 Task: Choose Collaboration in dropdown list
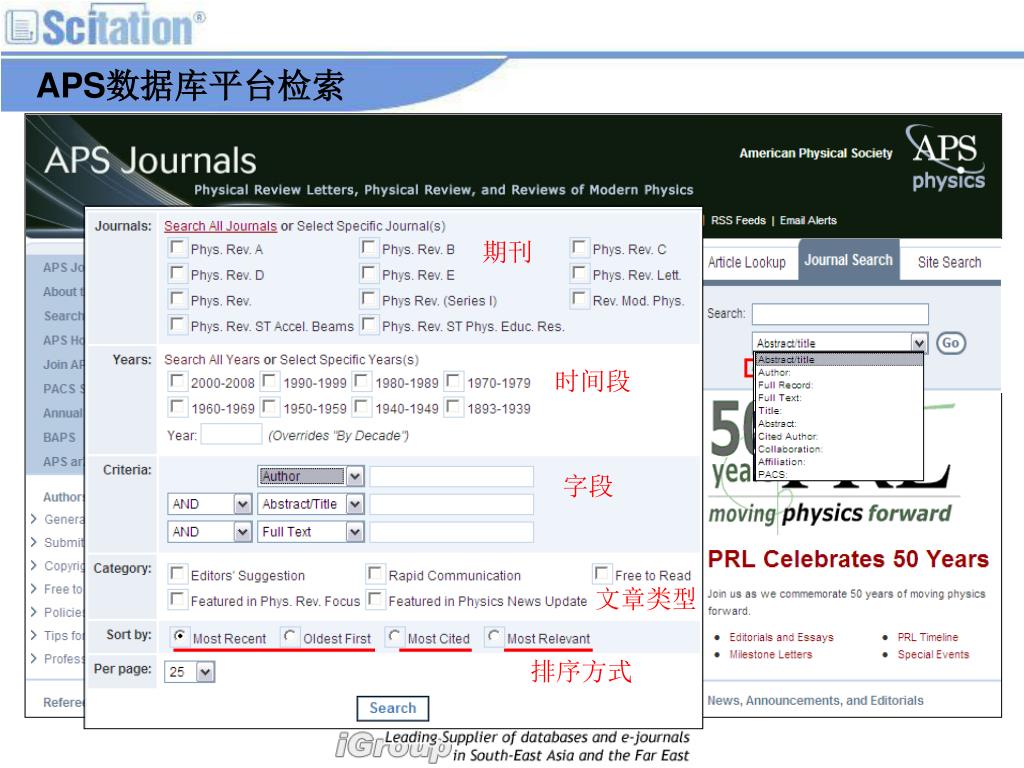click(x=839, y=449)
